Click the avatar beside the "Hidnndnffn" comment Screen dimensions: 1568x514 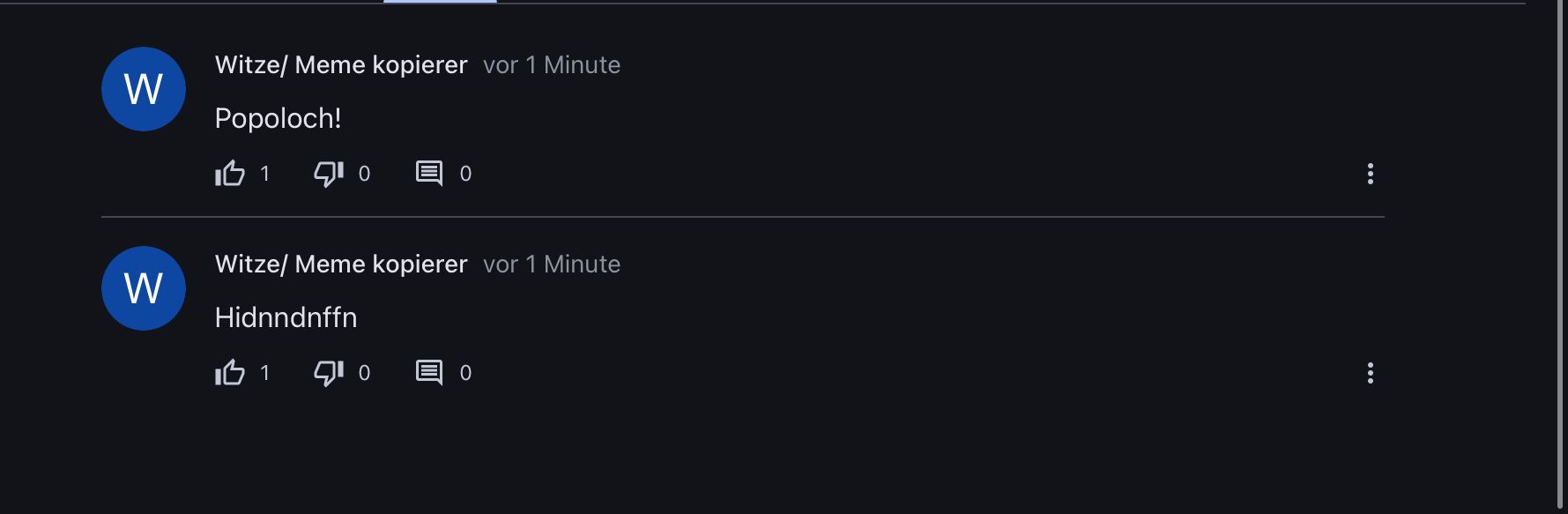144,288
